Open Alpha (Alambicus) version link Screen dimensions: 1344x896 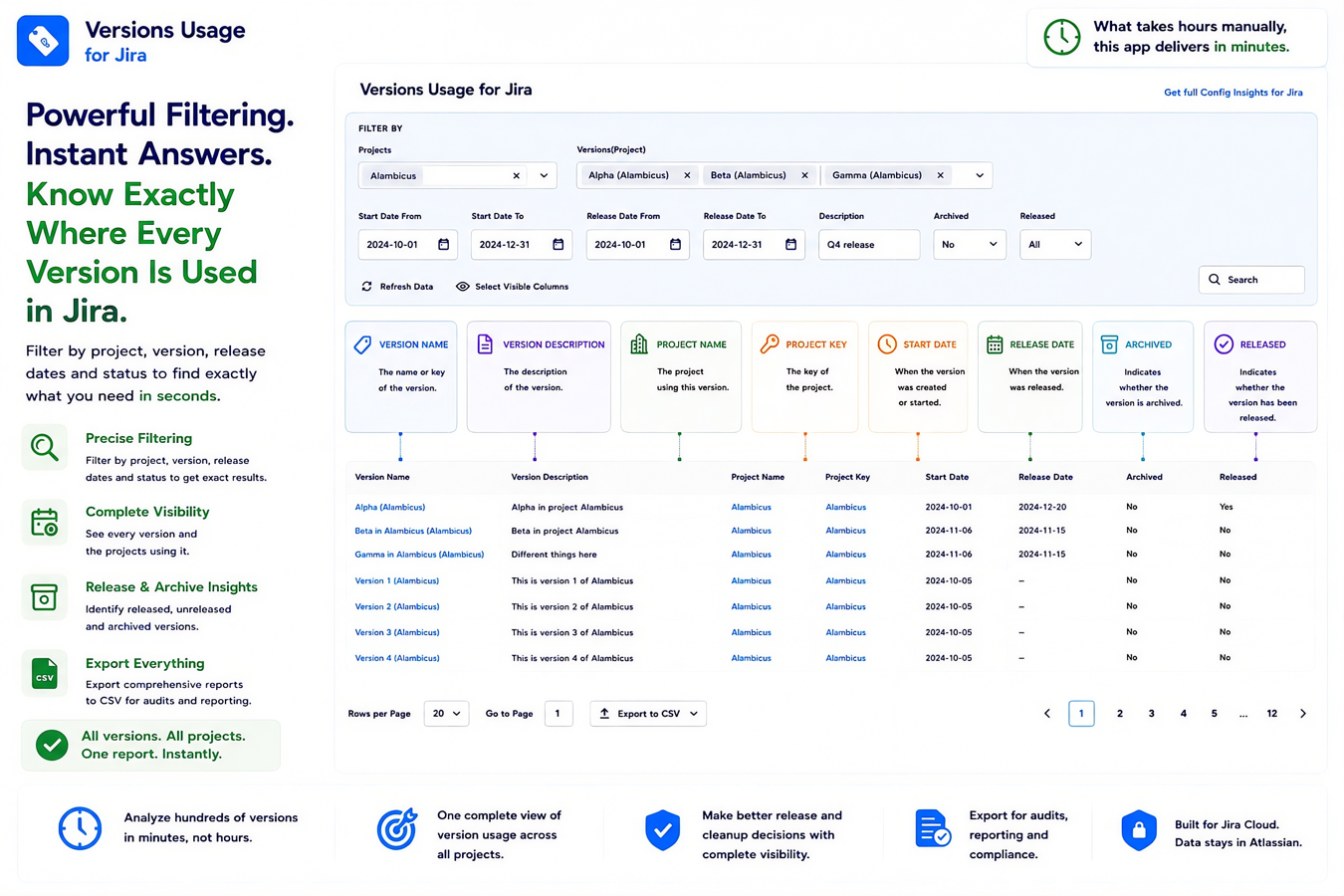point(390,508)
